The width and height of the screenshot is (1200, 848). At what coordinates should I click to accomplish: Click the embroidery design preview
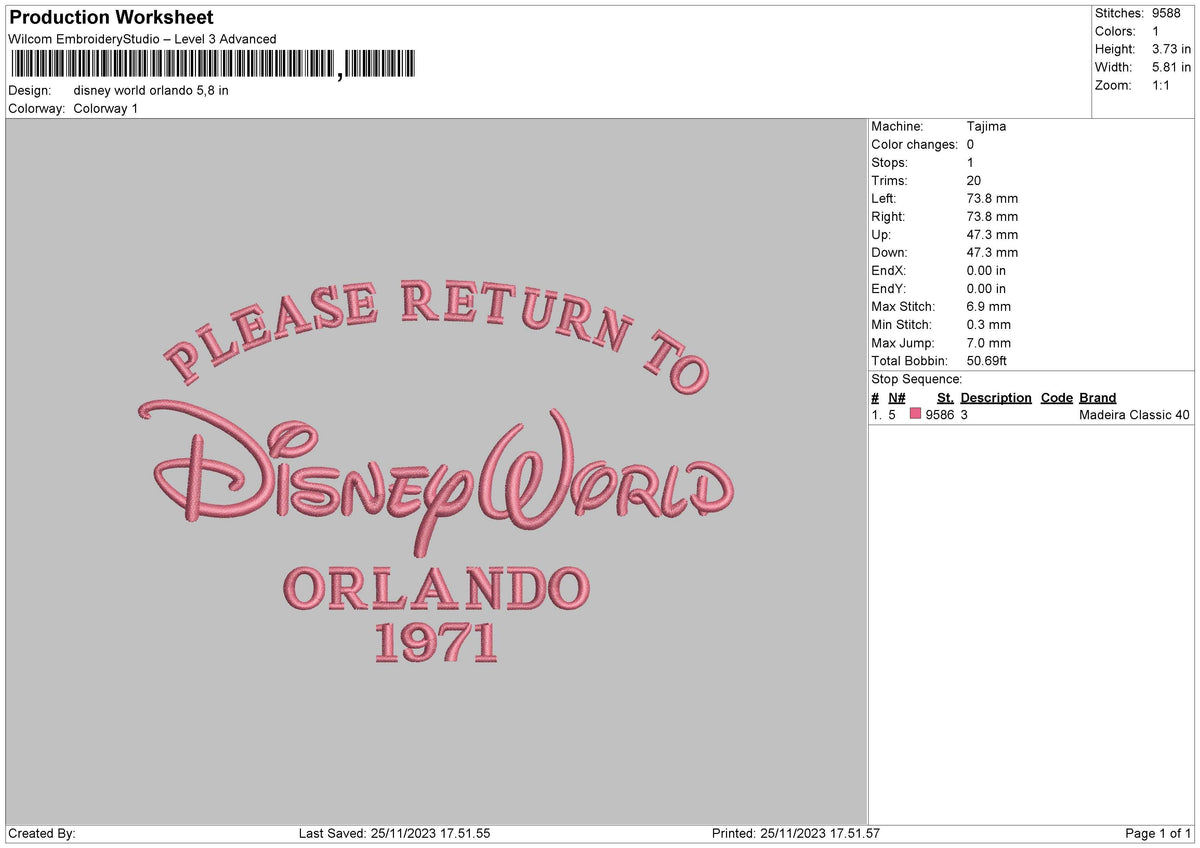[x=436, y=472]
